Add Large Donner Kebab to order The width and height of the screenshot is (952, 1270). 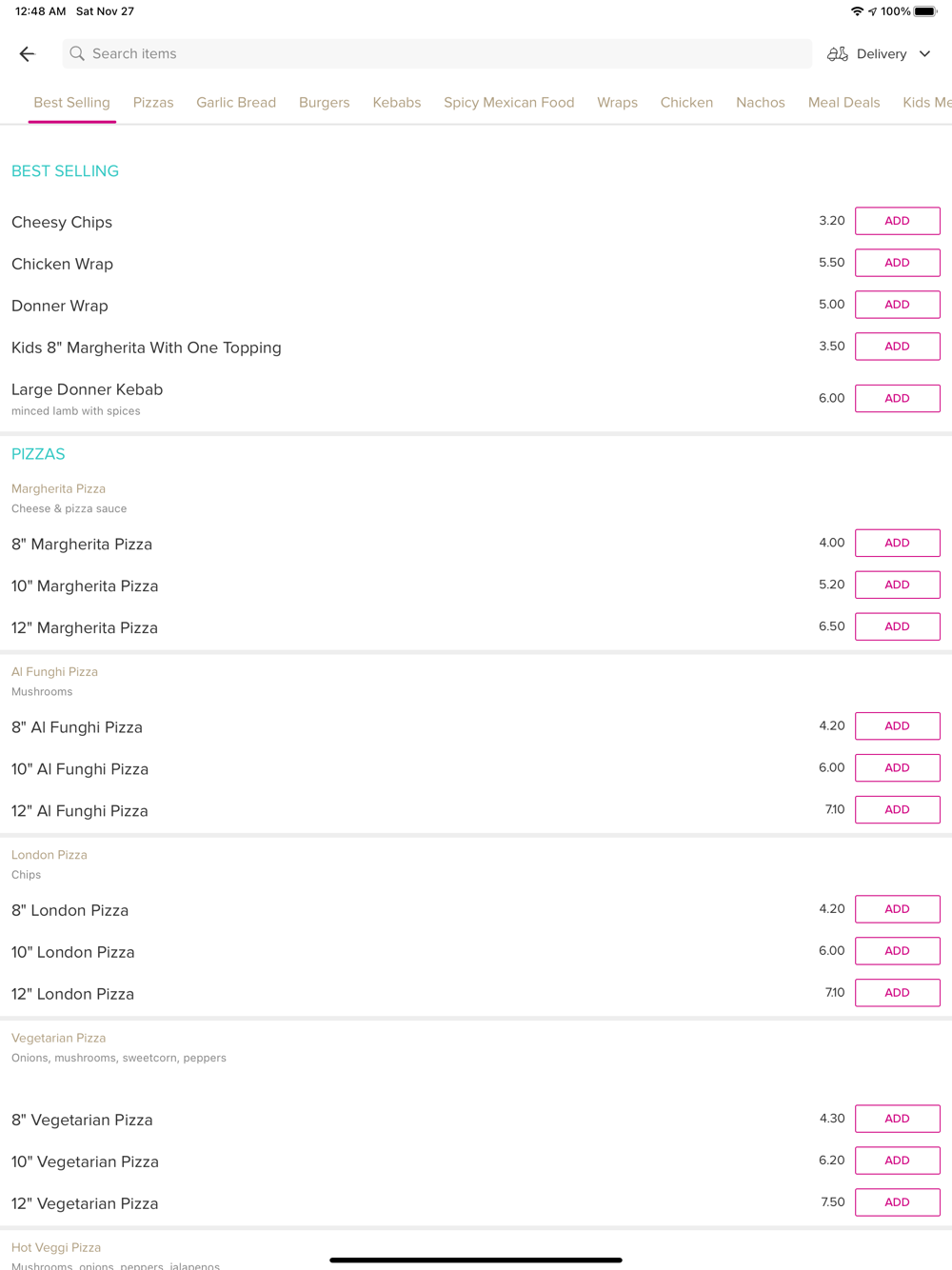pyautogui.click(x=898, y=399)
